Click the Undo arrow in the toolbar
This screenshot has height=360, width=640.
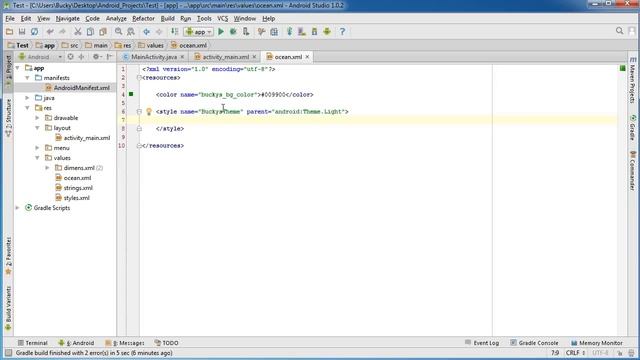point(50,31)
